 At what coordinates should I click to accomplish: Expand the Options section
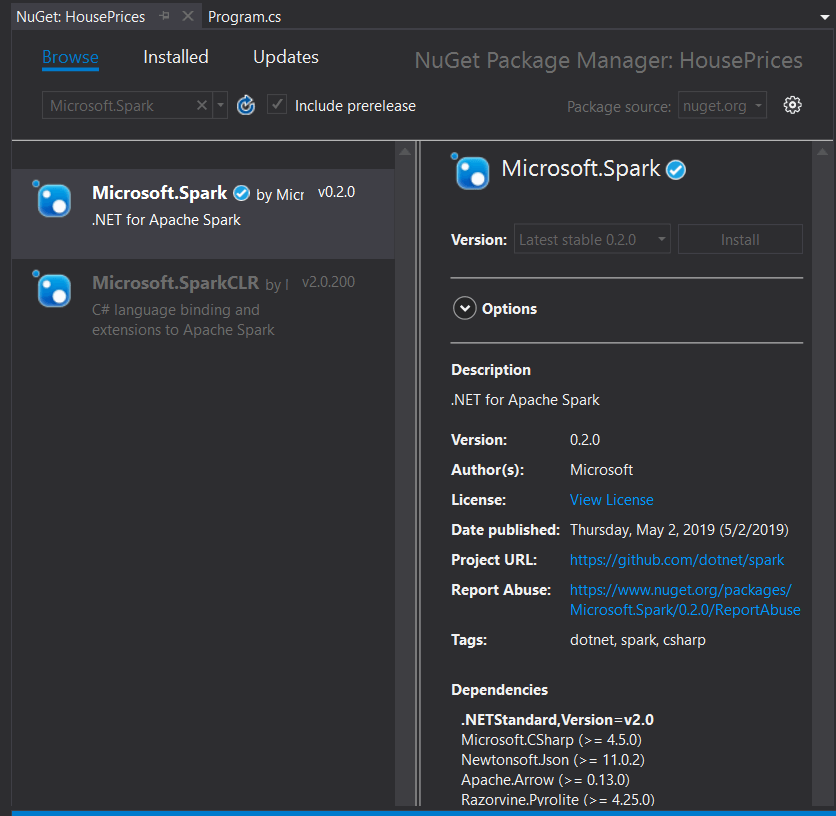click(464, 308)
